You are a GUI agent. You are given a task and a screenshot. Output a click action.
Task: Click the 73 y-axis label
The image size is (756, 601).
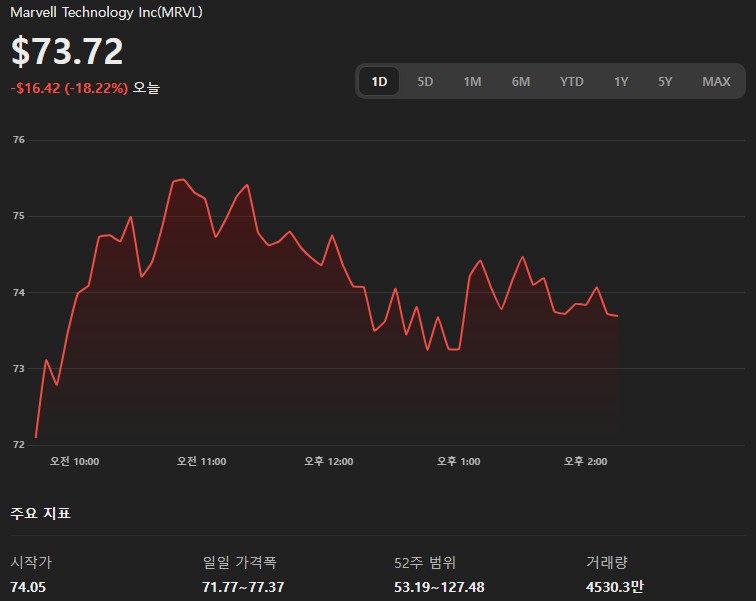(19, 369)
